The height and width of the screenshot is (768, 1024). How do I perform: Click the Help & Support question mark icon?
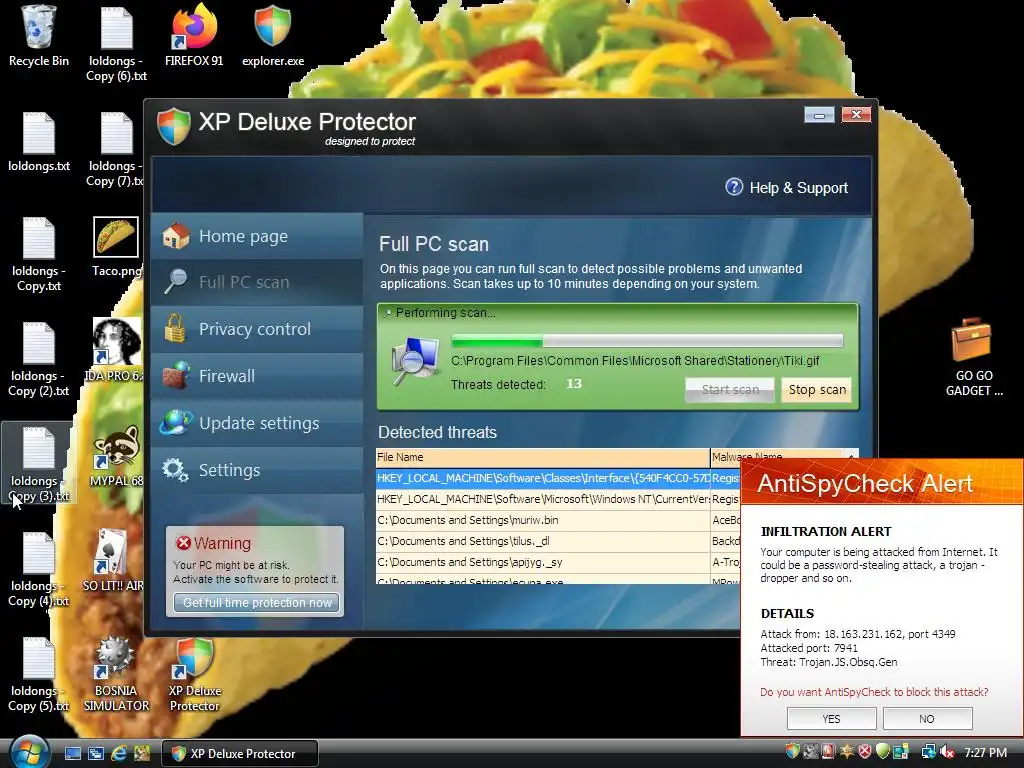pyautogui.click(x=734, y=187)
